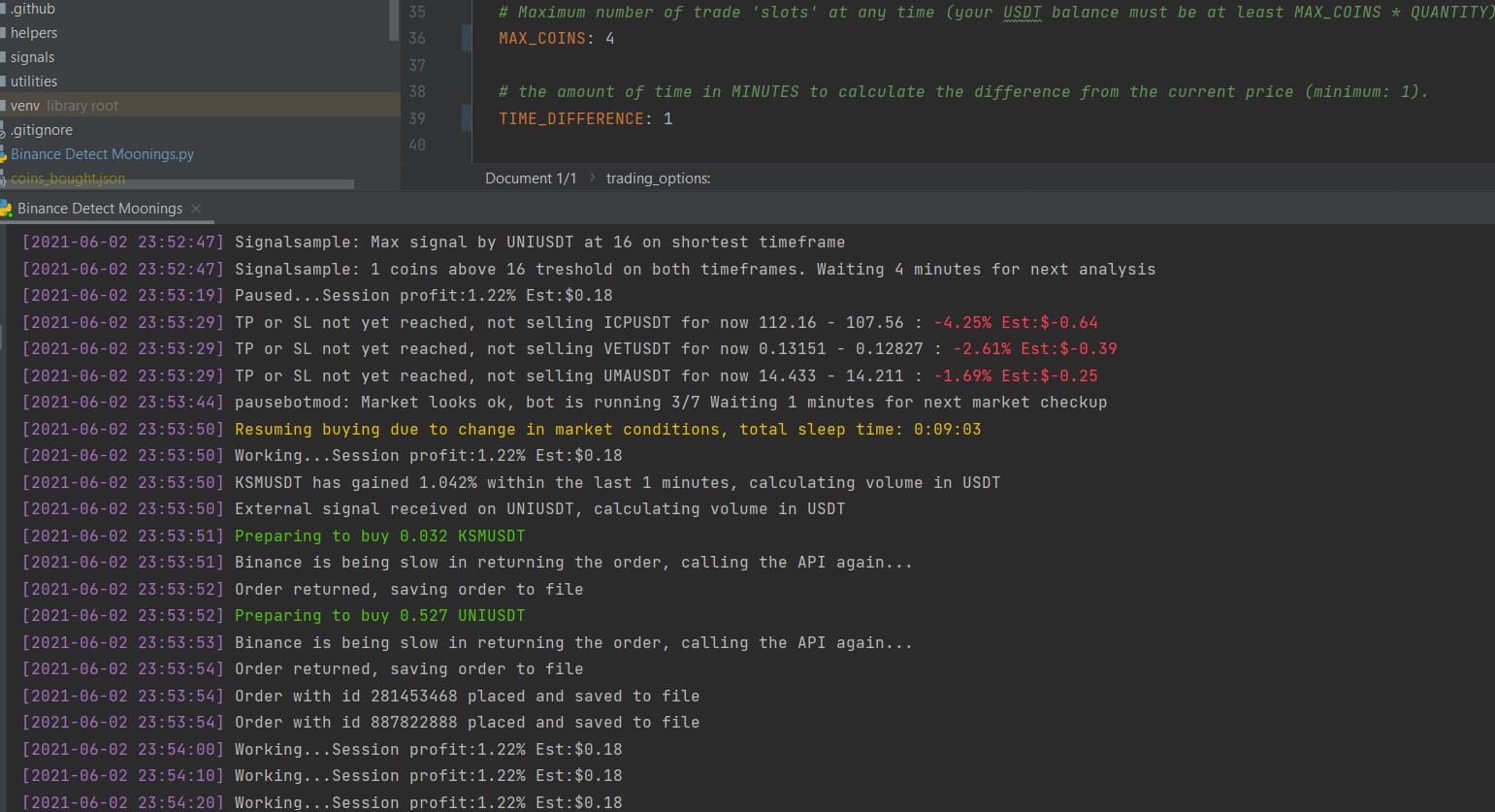Select coins_bought.json in the project tree
The width and height of the screenshot is (1495, 812).
pyautogui.click(x=69, y=179)
